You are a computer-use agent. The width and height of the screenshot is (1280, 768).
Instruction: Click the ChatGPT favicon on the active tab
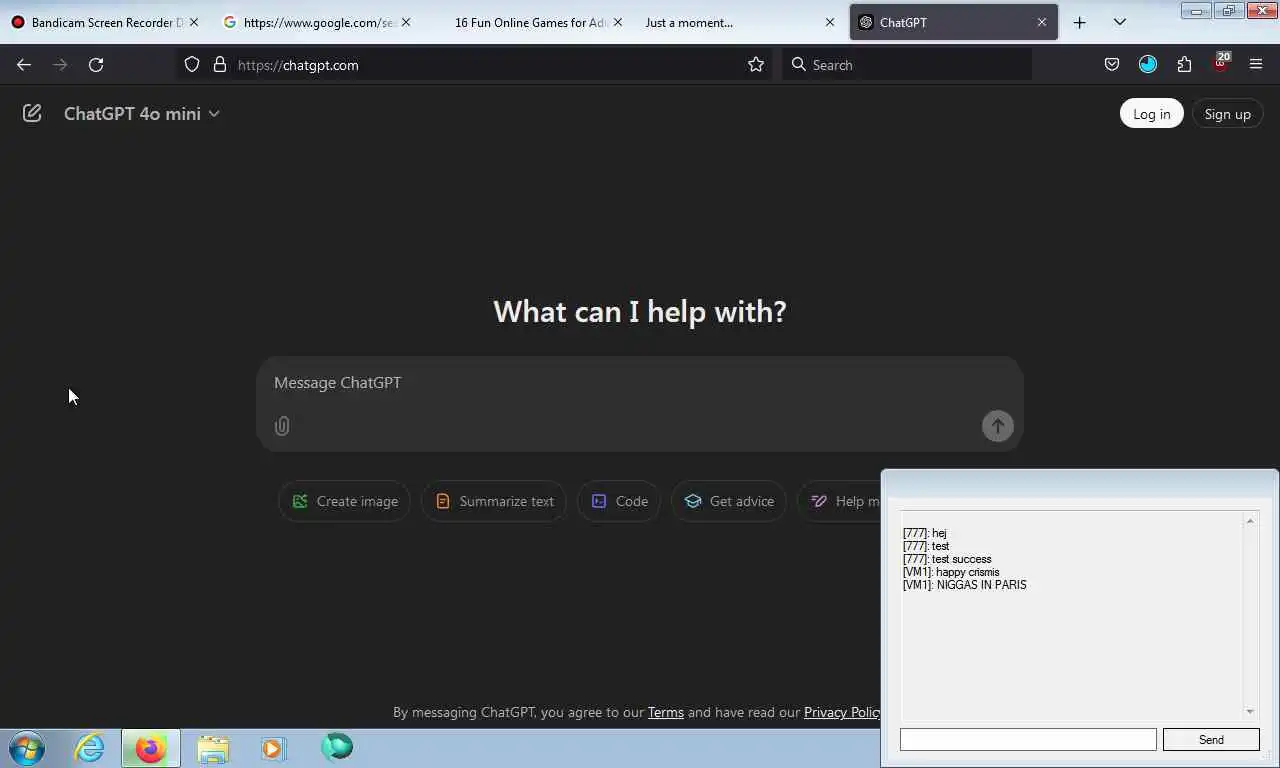tap(866, 22)
